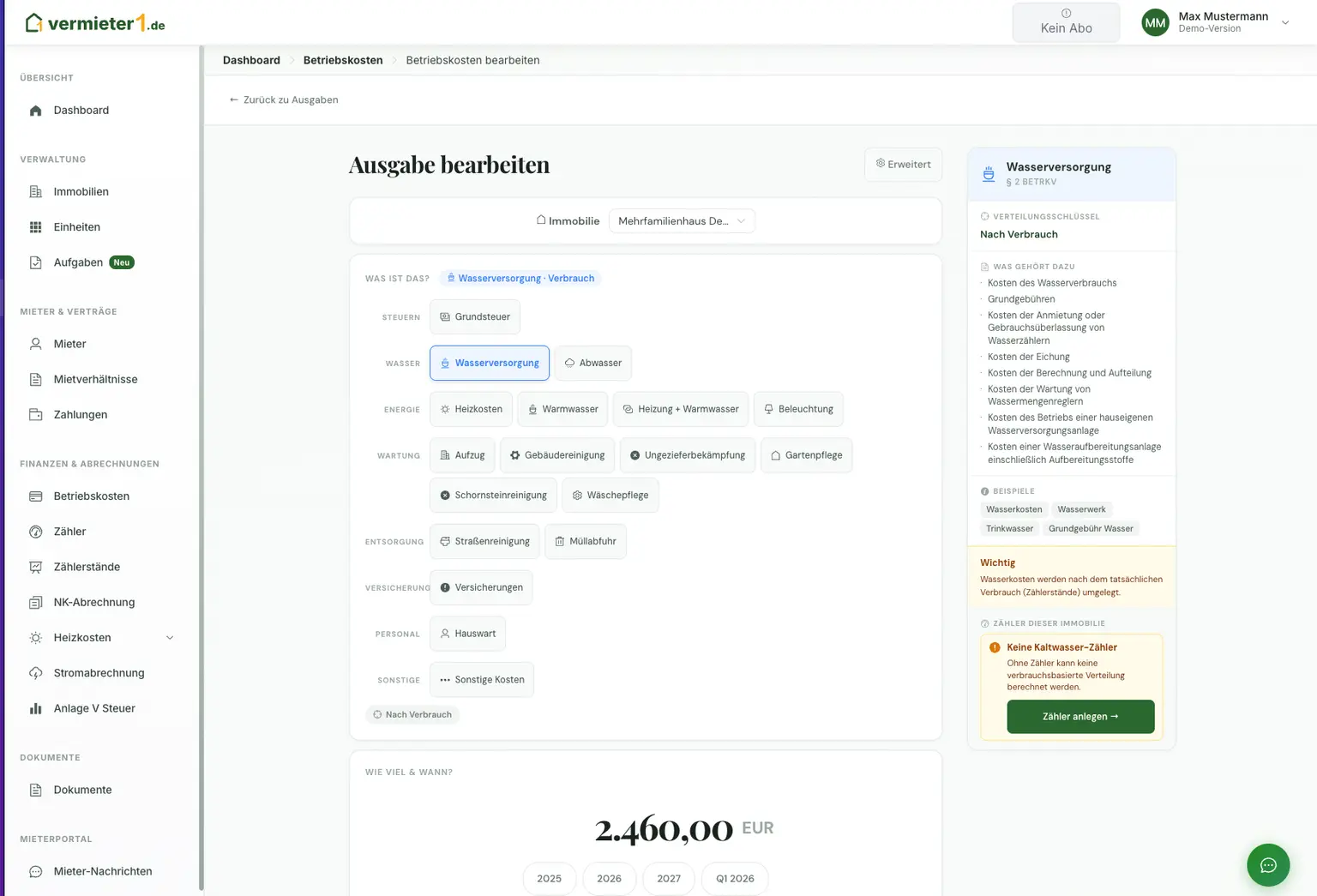Screen dimensions: 1317x896
Task: Select the Sonstige Kosten chip
Action: [x=482, y=680]
